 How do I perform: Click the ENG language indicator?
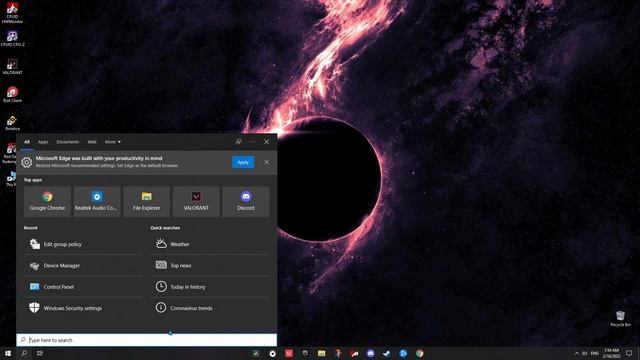[595, 353]
